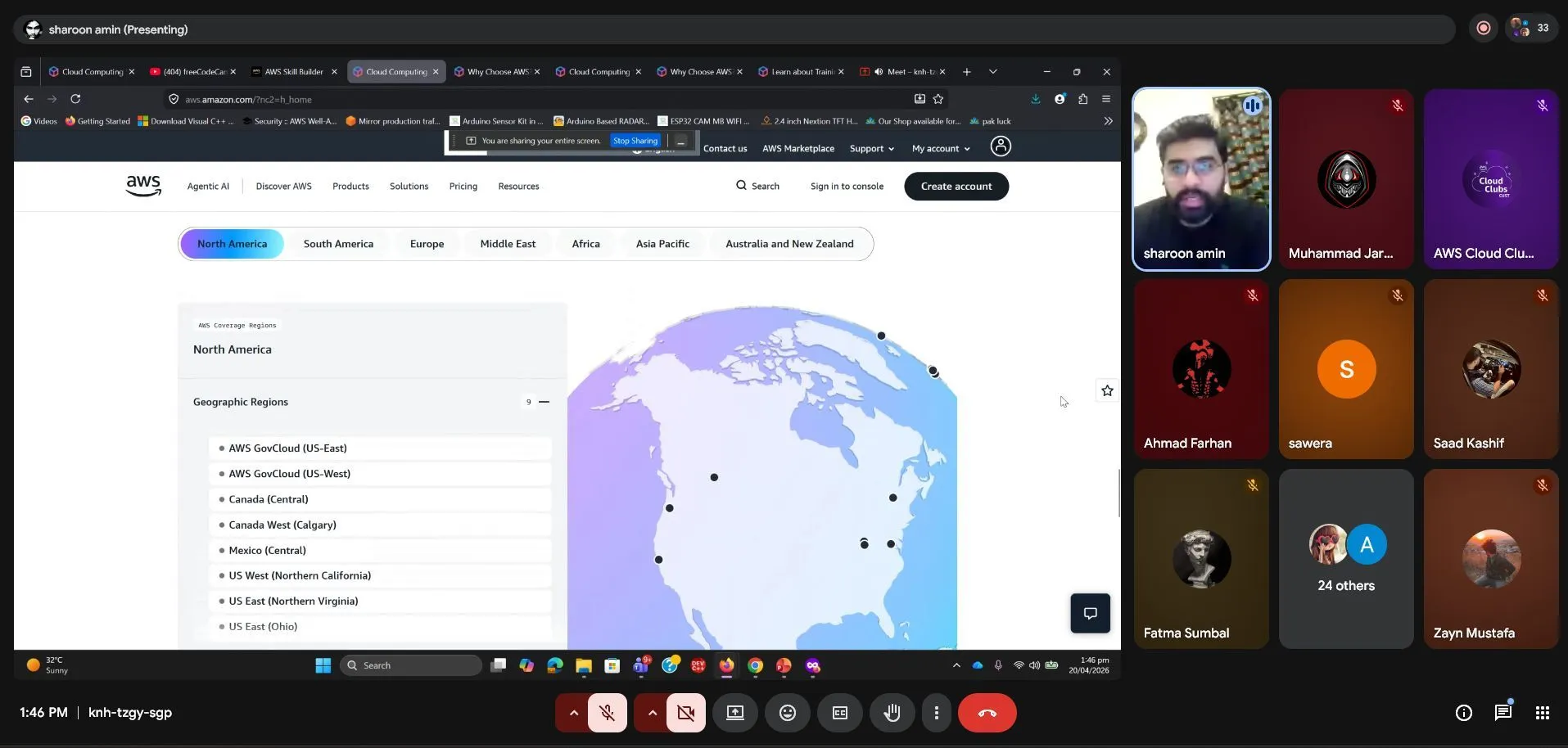Click the AWS logo
The height and width of the screenshot is (748, 1568).
tap(143, 186)
